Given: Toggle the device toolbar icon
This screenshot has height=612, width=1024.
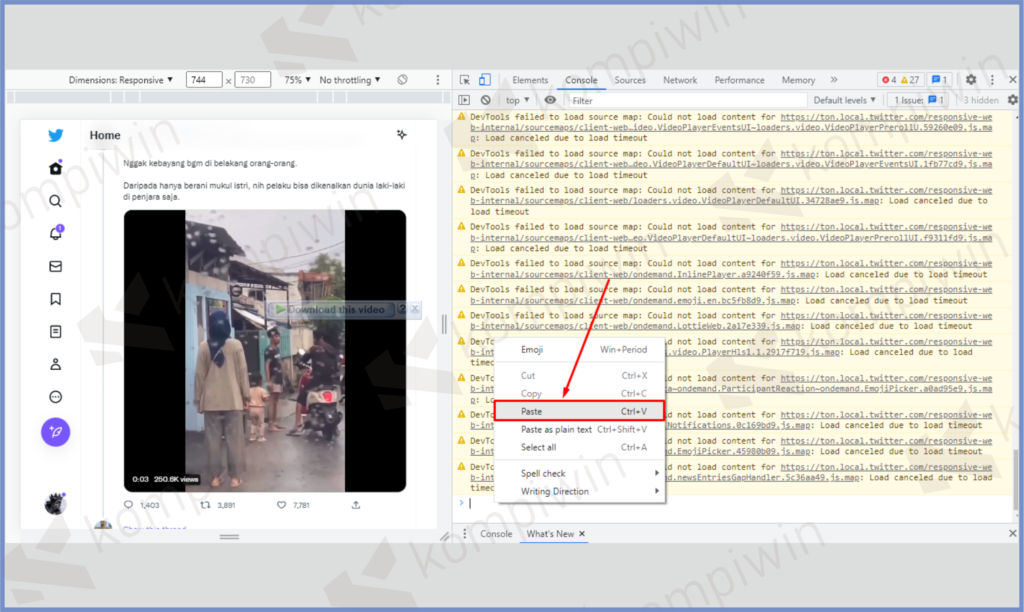Looking at the screenshot, I should pos(485,80).
